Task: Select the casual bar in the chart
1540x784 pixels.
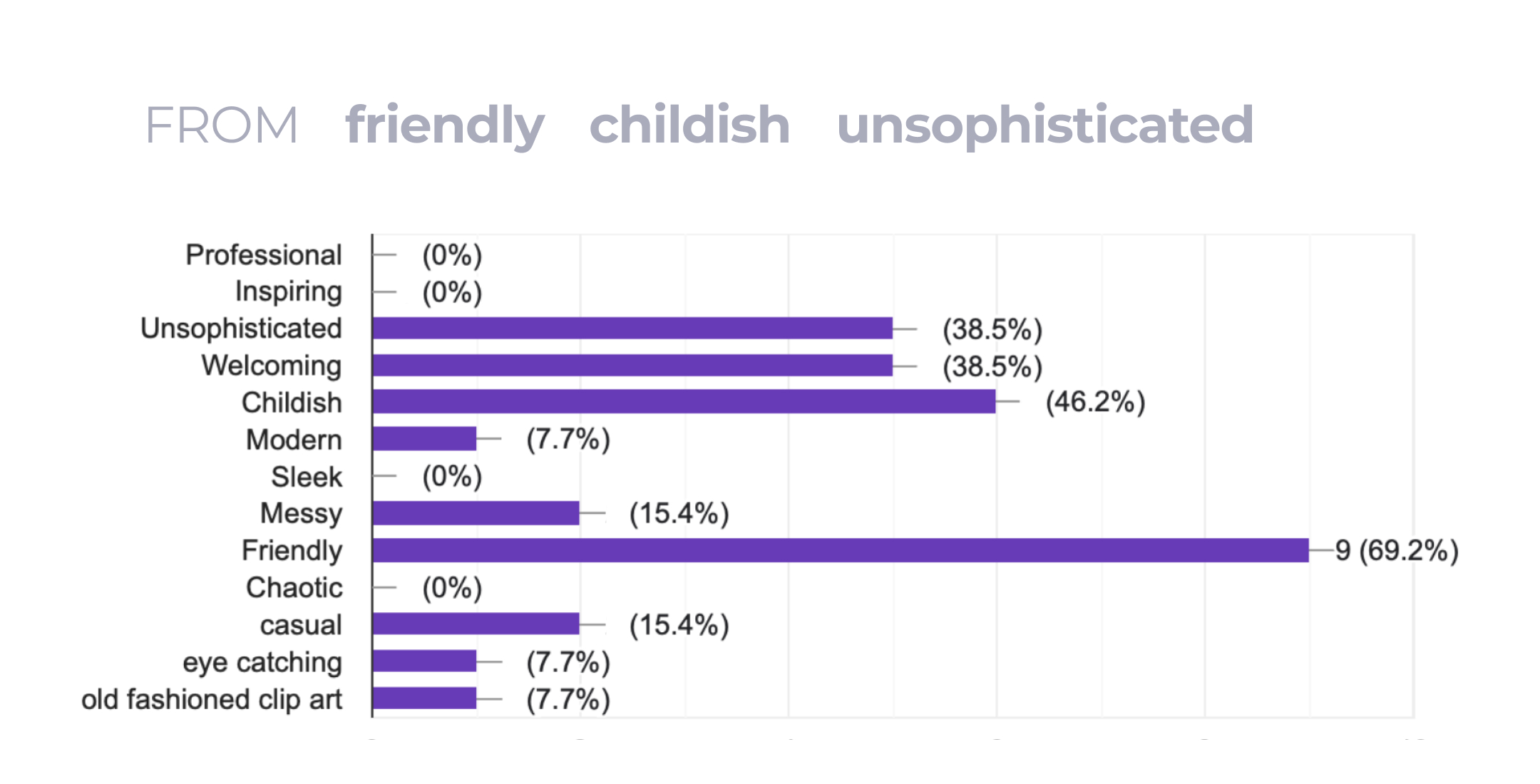Action: coord(476,624)
